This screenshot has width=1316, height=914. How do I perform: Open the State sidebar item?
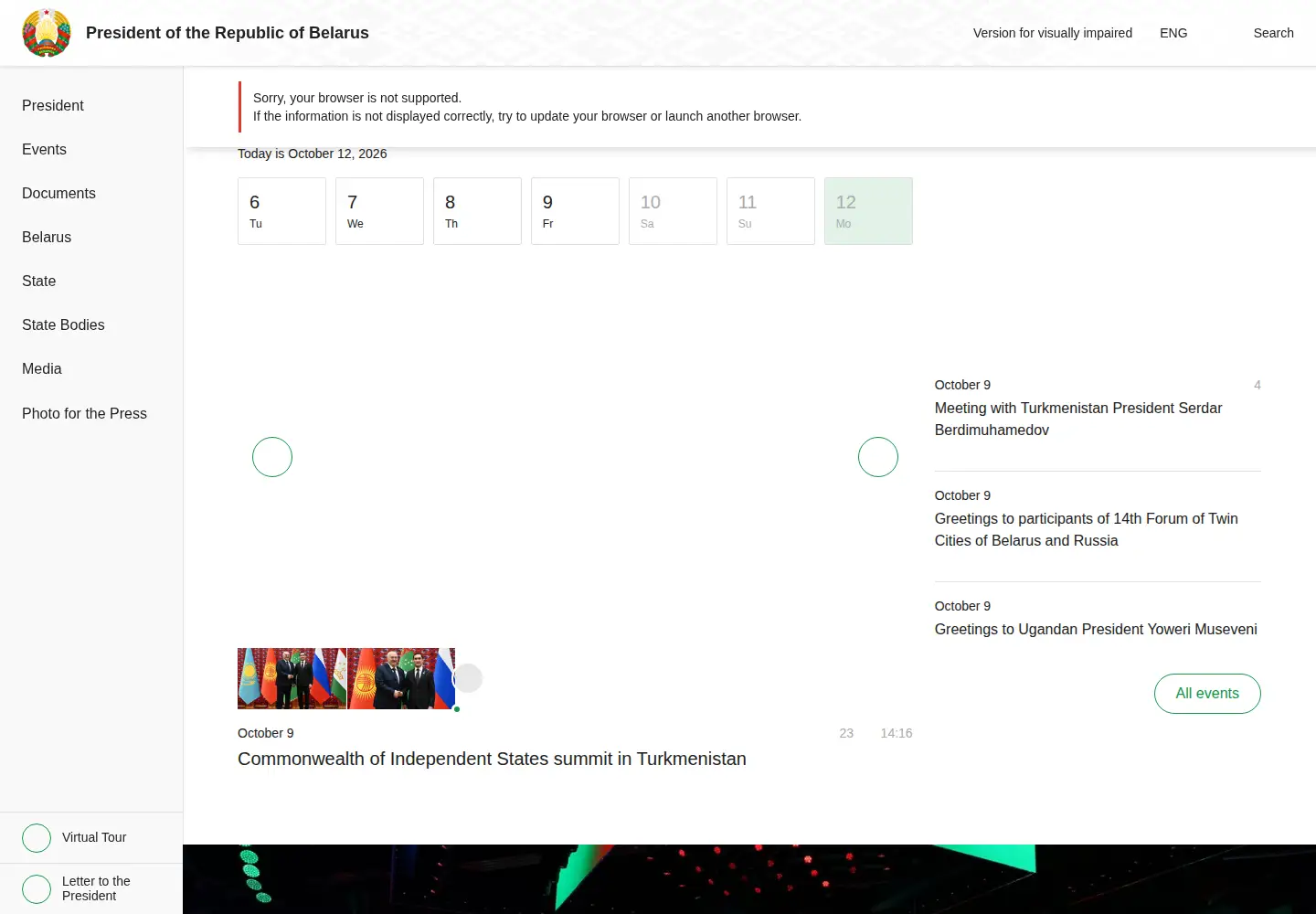(38, 281)
